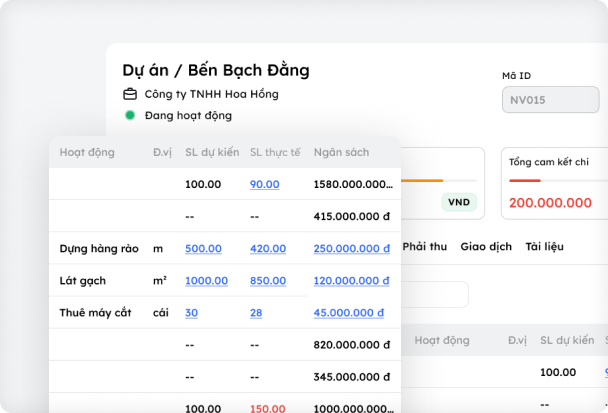The image size is (608, 413).
Task: Open the 90.00 SL thực tế link
Action: pyautogui.click(x=264, y=184)
